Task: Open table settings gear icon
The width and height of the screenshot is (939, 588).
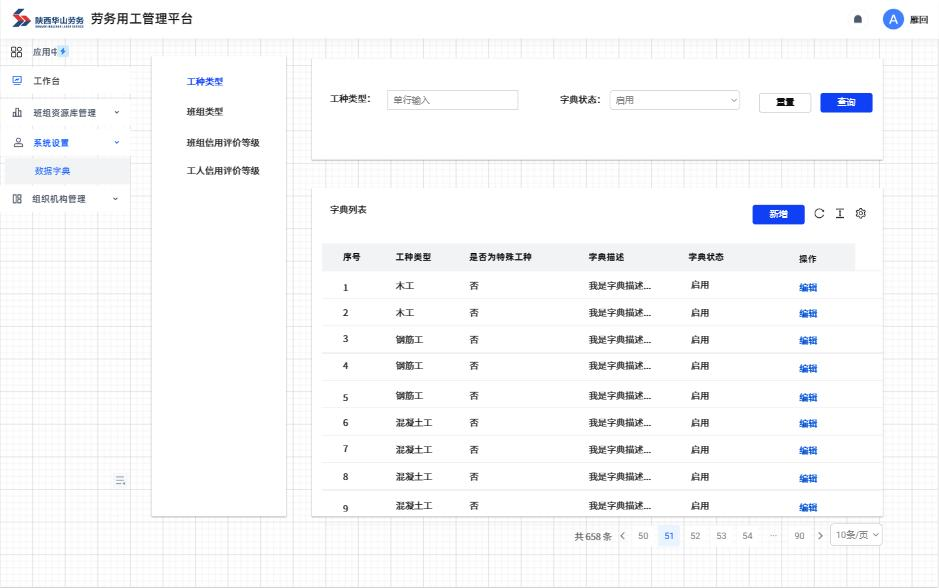Action: (861, 213)
